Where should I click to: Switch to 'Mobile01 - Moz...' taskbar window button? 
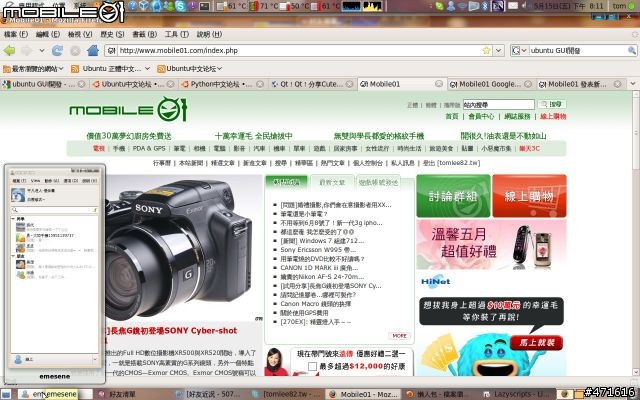coord(363,394)
